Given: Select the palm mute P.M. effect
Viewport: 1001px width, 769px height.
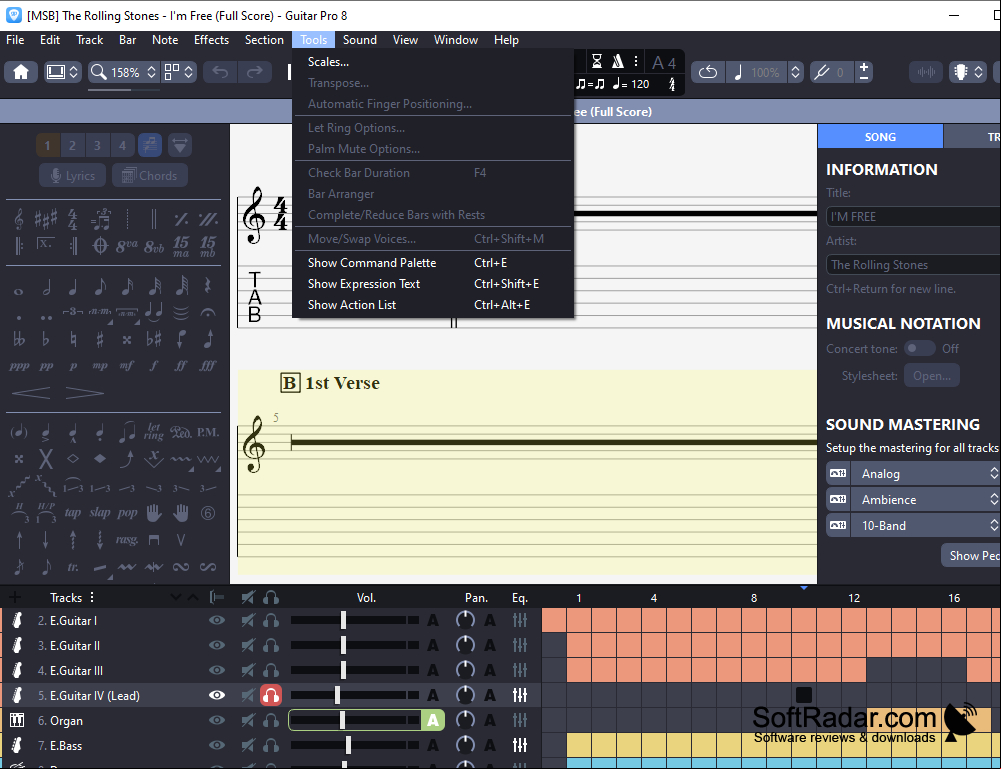Looking at the screenshot, I should (x=207, y=433).
